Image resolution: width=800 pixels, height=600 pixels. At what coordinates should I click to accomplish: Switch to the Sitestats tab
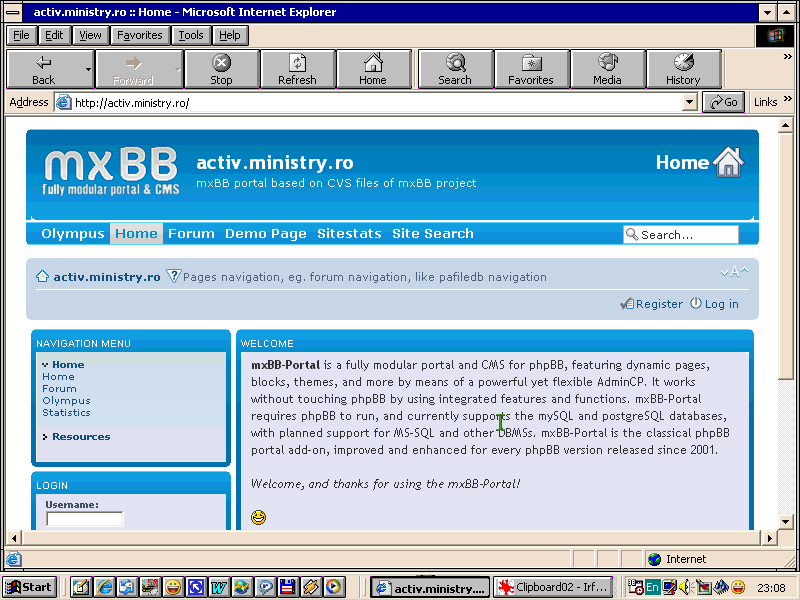pyautogui.click(x=349, y=234)
